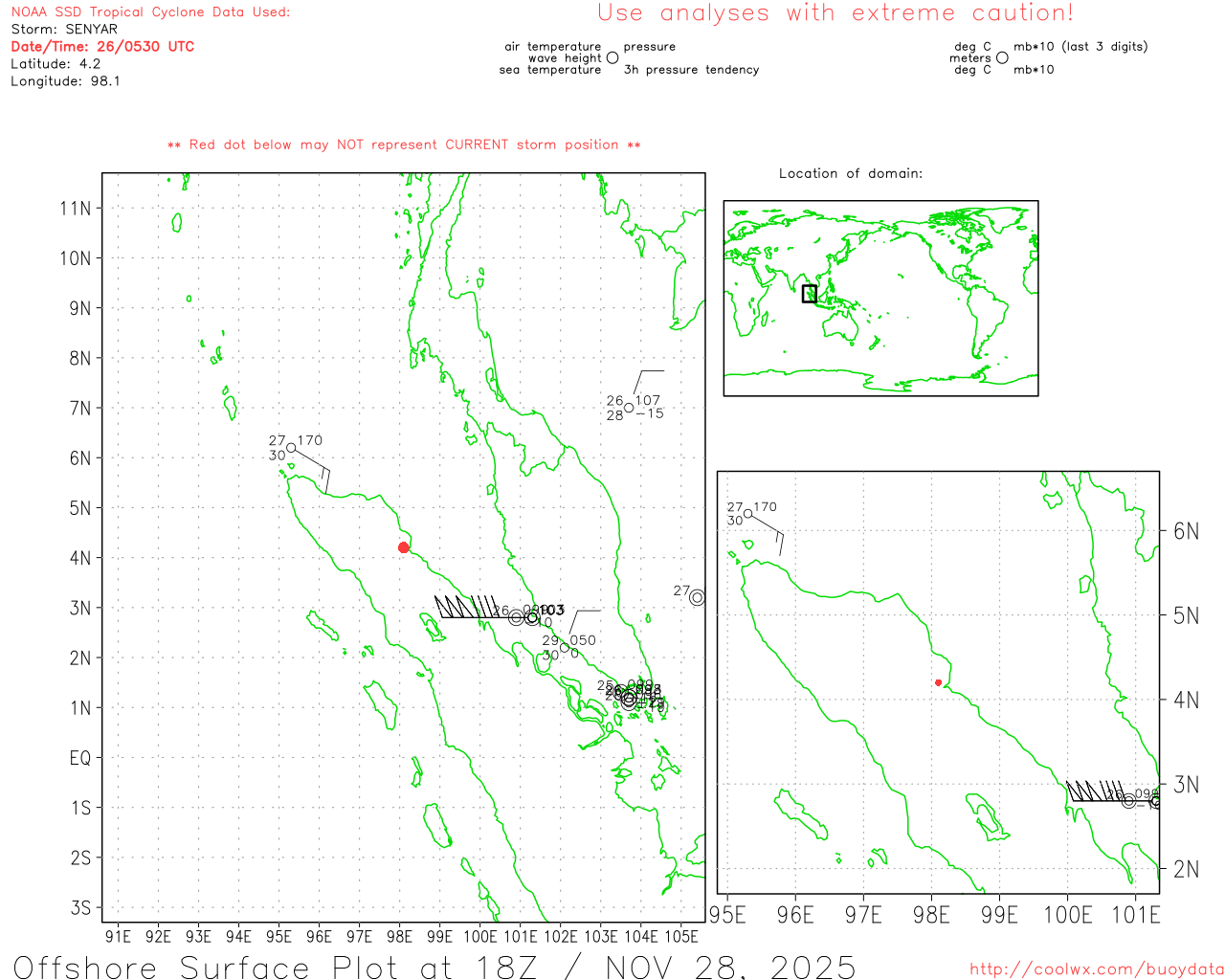The width and height of the screenshot is (1225, 980).
Task: Click the red storm dot on main map
Action: click(403, 547)
